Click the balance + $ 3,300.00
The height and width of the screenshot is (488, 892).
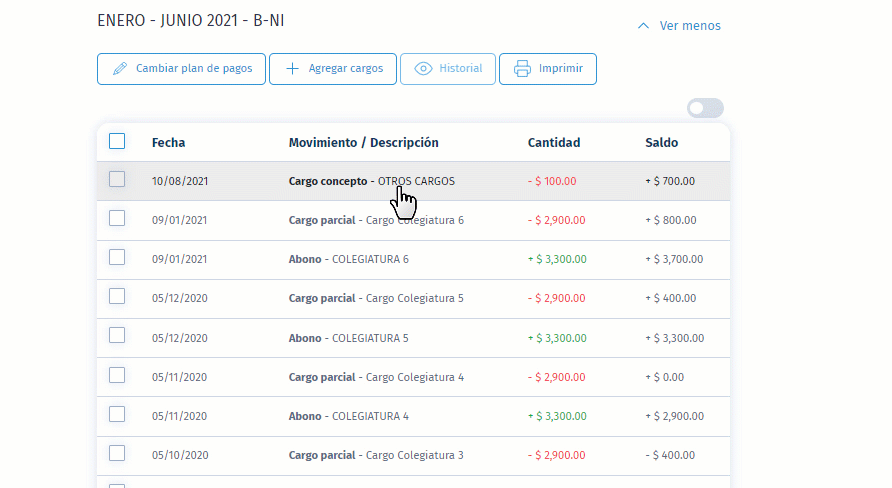click(x=675, y=338)
